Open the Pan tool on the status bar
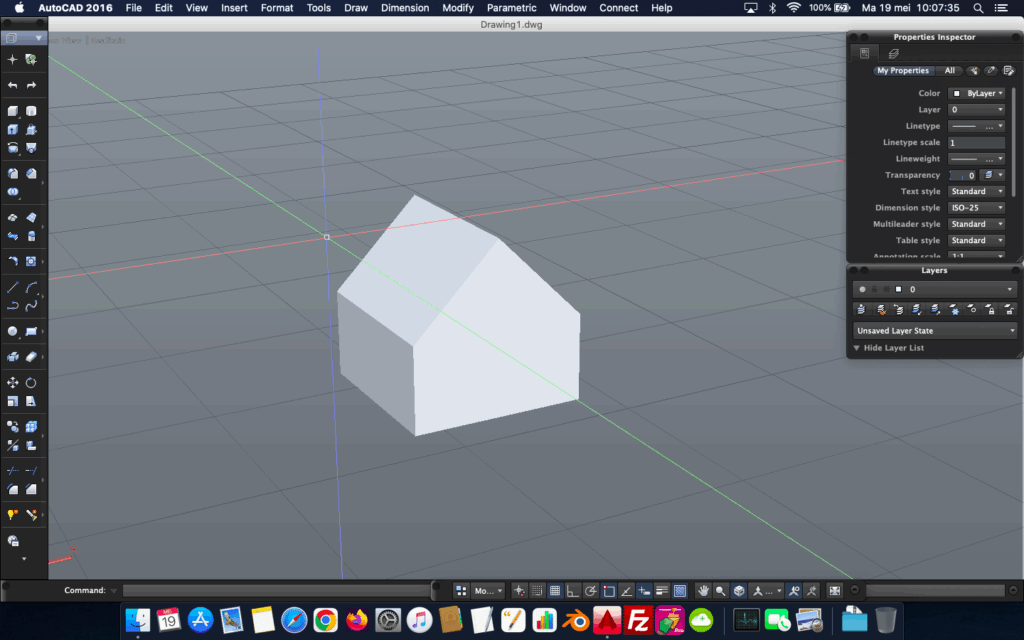The image size is (1024, 640). 703,590
